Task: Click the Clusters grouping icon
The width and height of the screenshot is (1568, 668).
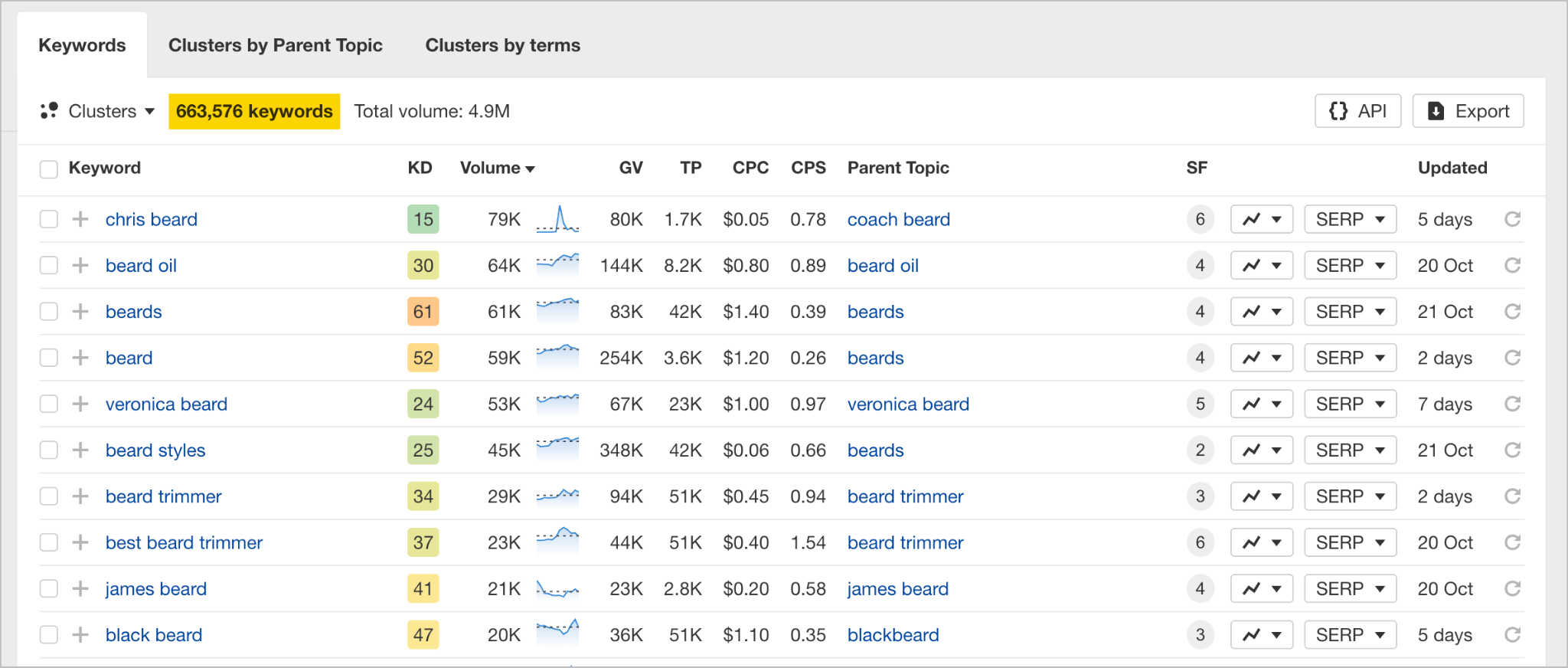Action: 48,111
